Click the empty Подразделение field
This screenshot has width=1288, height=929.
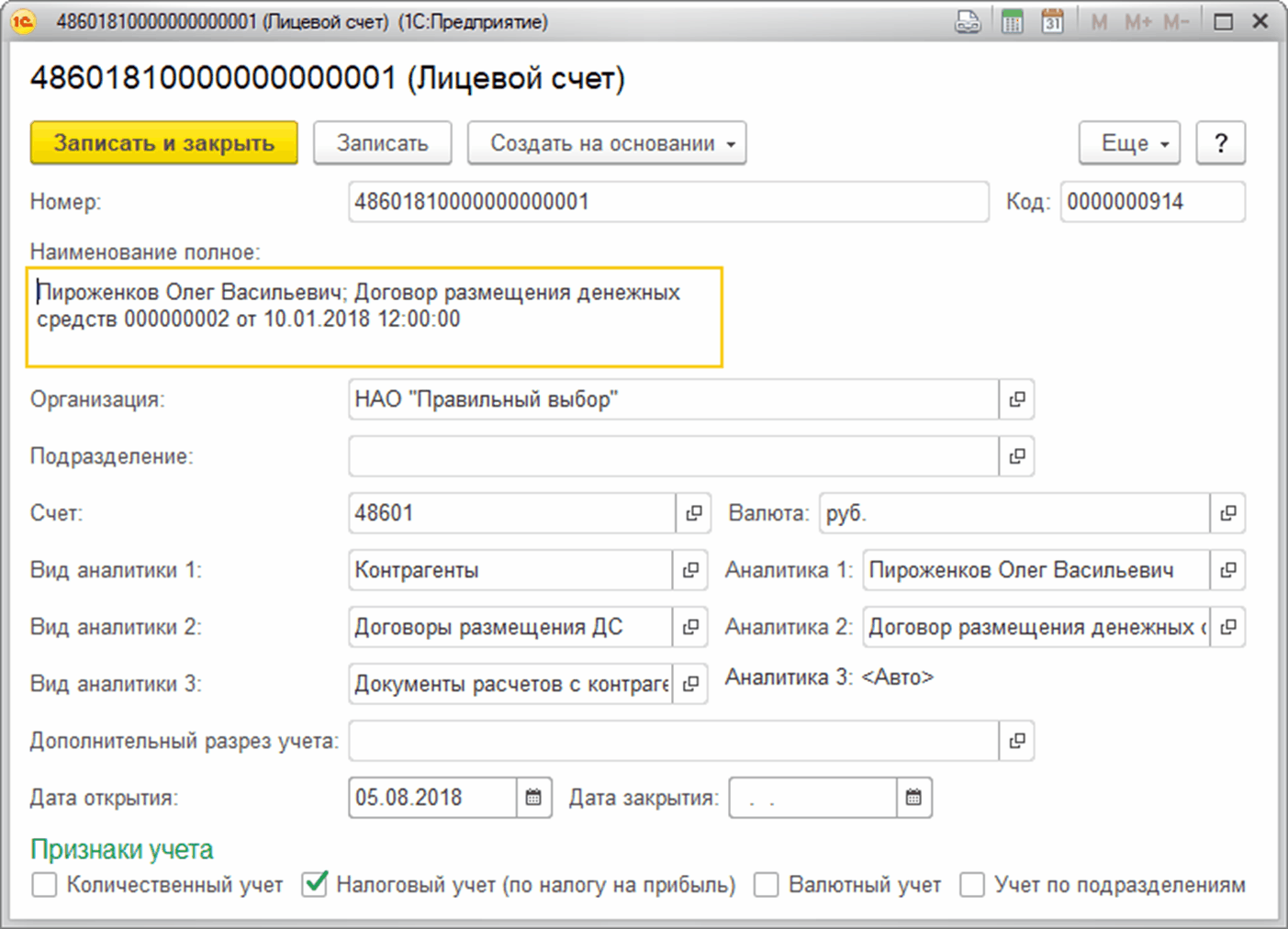pos(674,456)
